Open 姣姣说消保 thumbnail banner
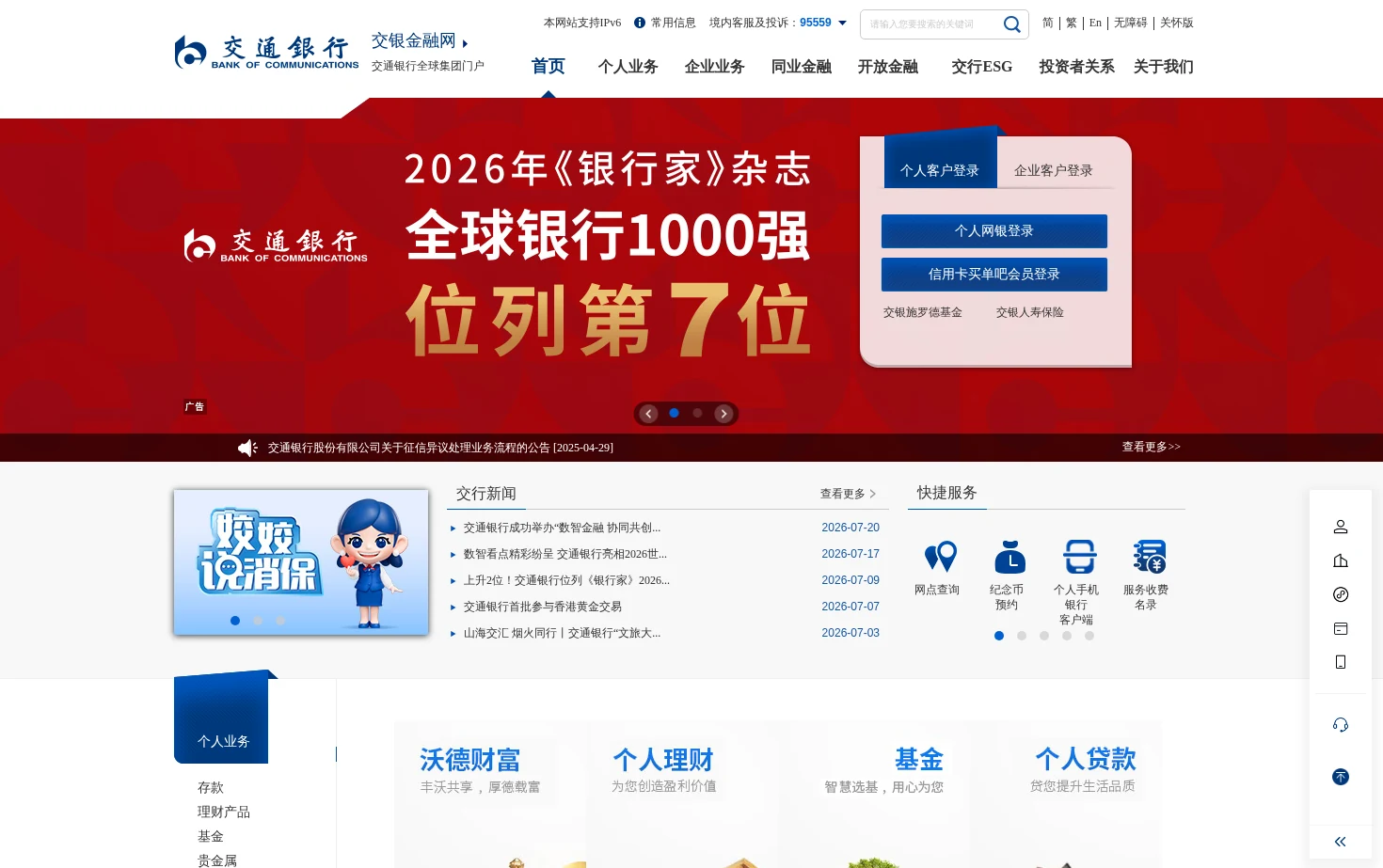The image size is (1383, 868). pyautogui.click(x=301, y=562)
